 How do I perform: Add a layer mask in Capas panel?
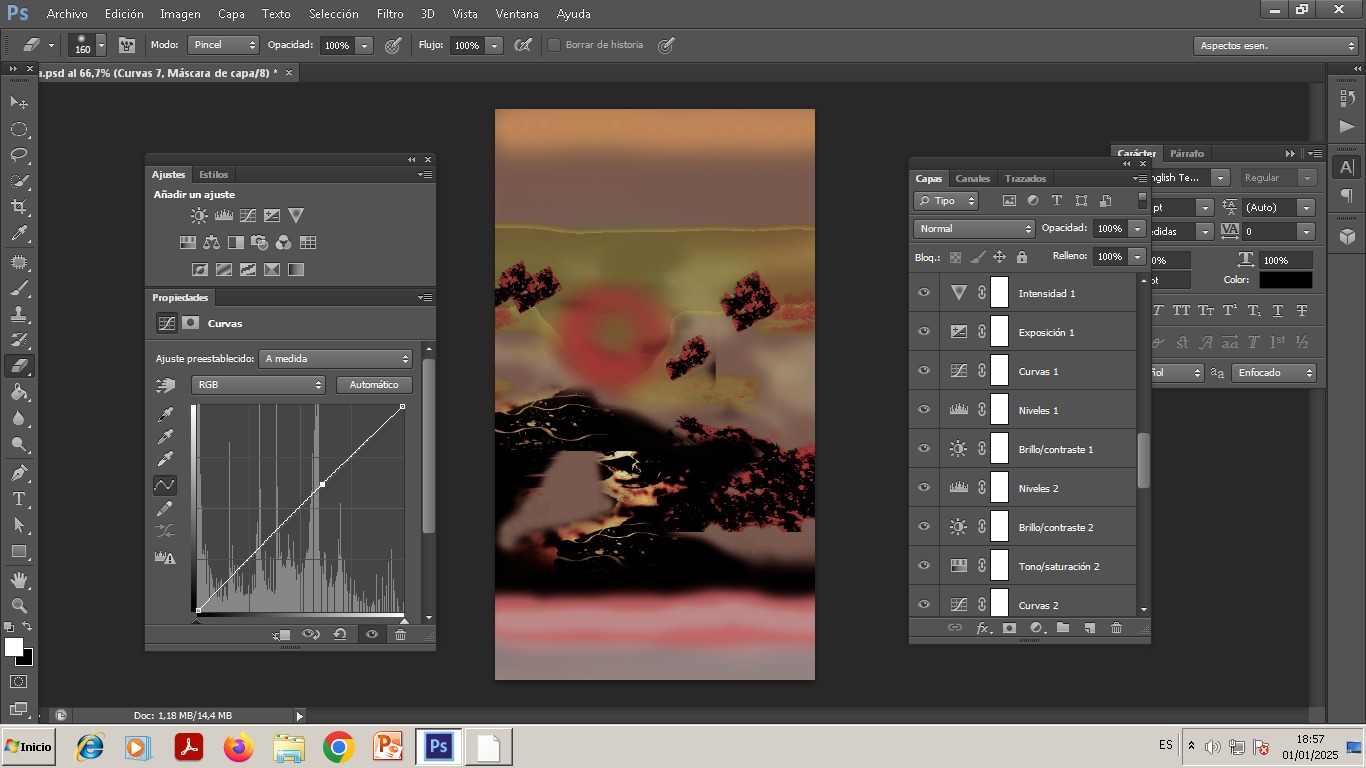pos(1009,628)
